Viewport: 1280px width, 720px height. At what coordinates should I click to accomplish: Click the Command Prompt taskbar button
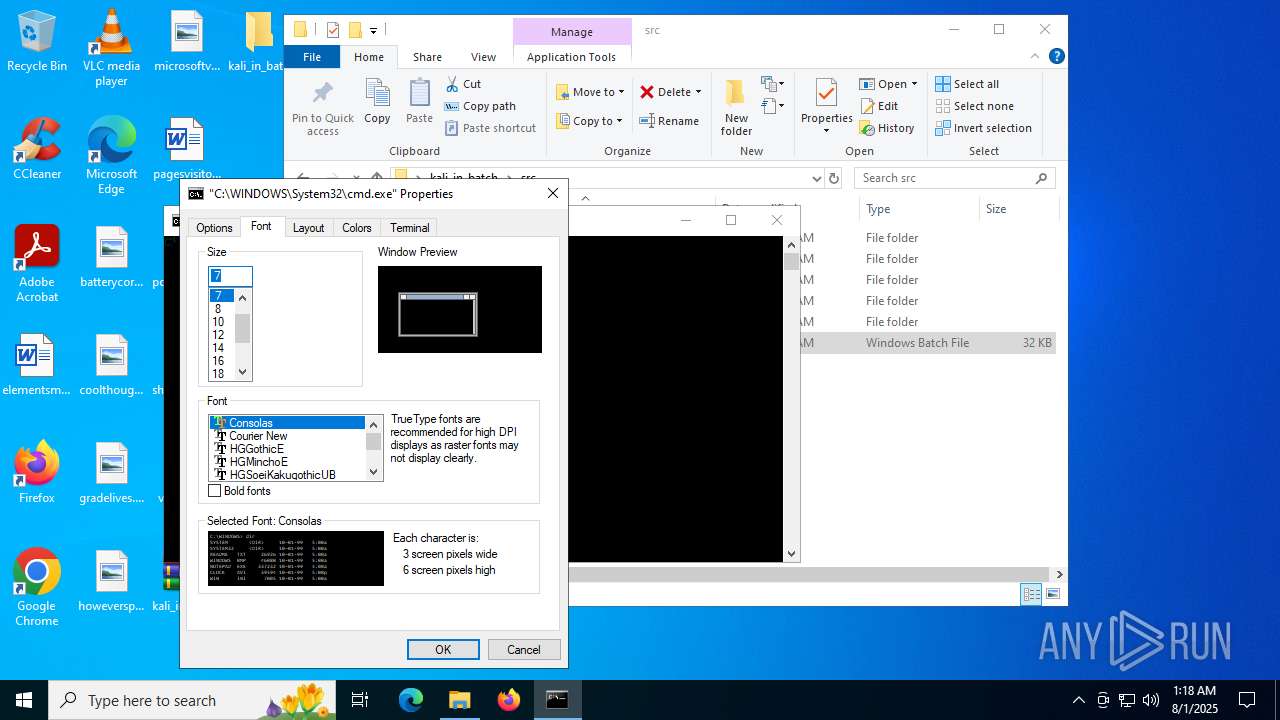[557, 700]
